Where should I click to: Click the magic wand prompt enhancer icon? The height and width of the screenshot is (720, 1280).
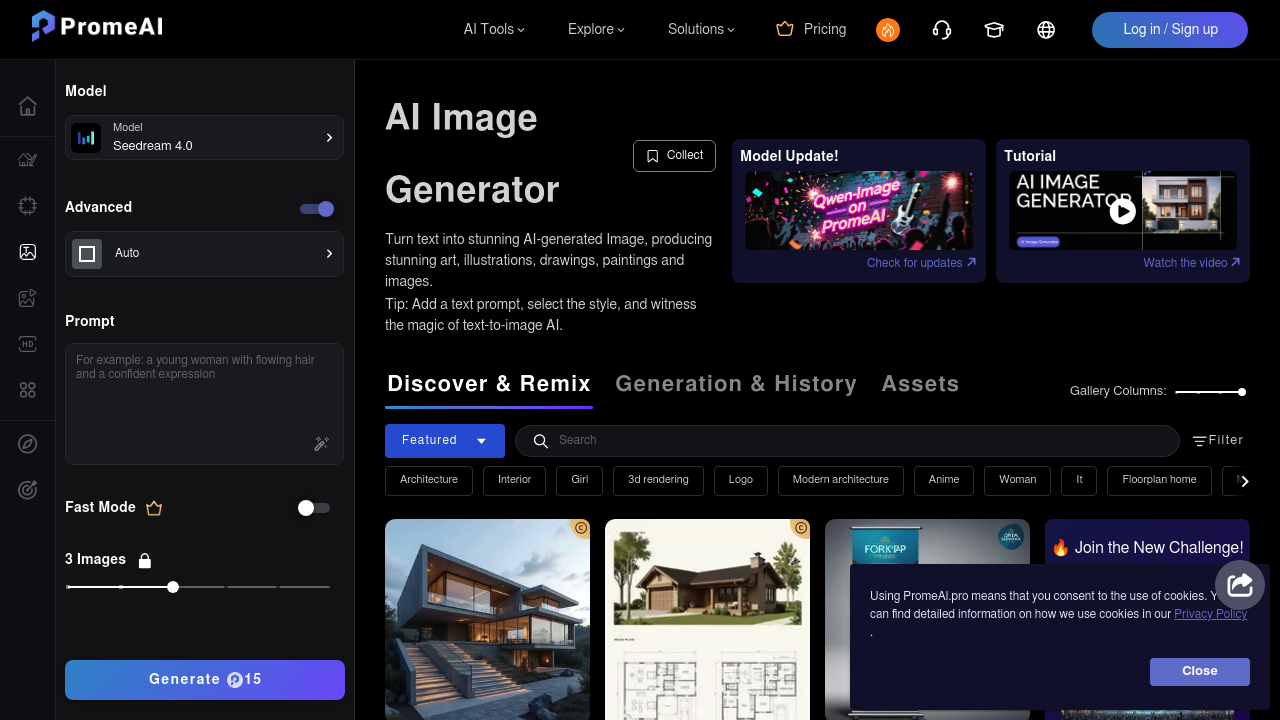(x=322, y=444)
